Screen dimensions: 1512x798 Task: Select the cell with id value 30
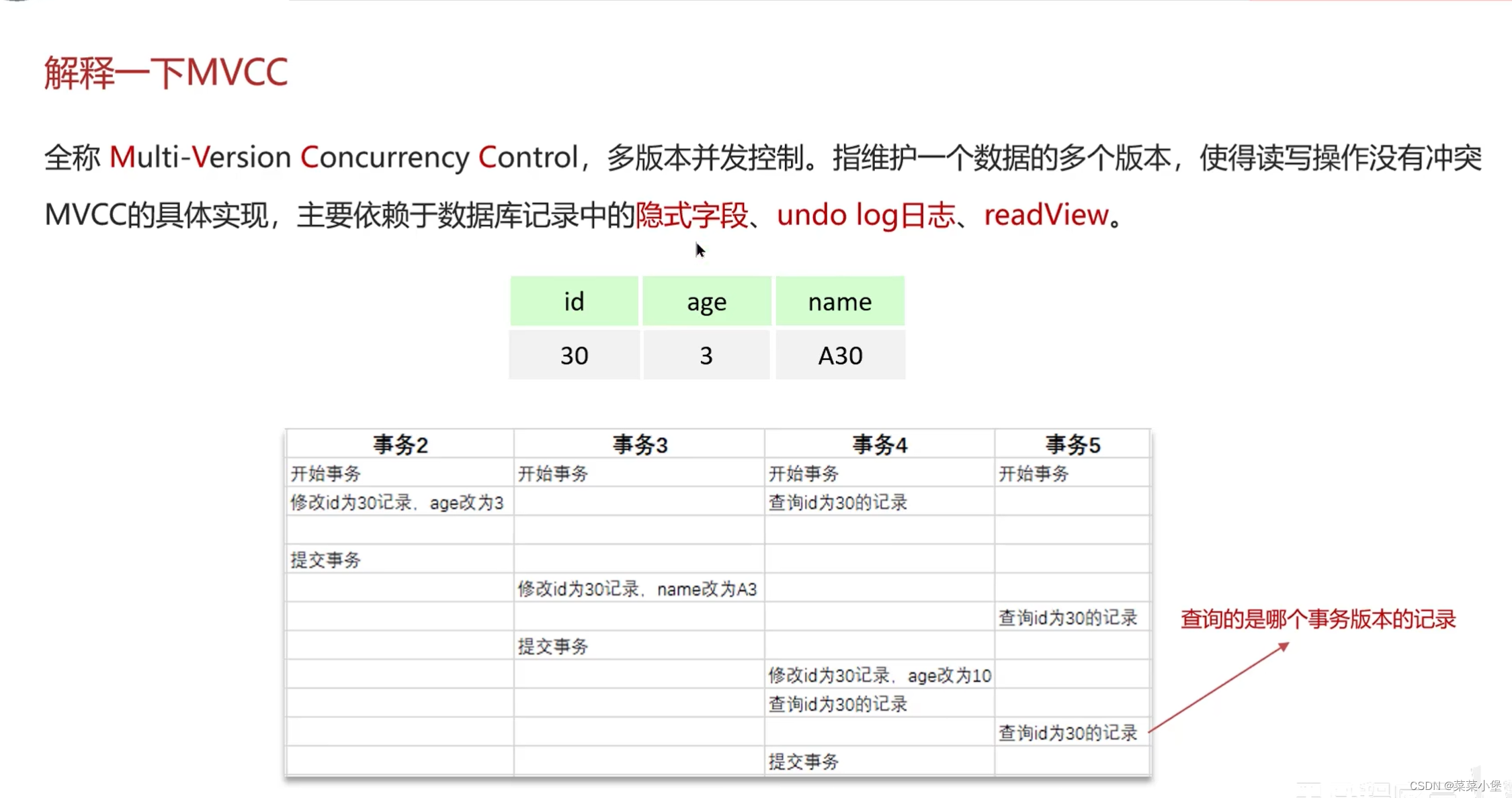click(x=574, y=355)
